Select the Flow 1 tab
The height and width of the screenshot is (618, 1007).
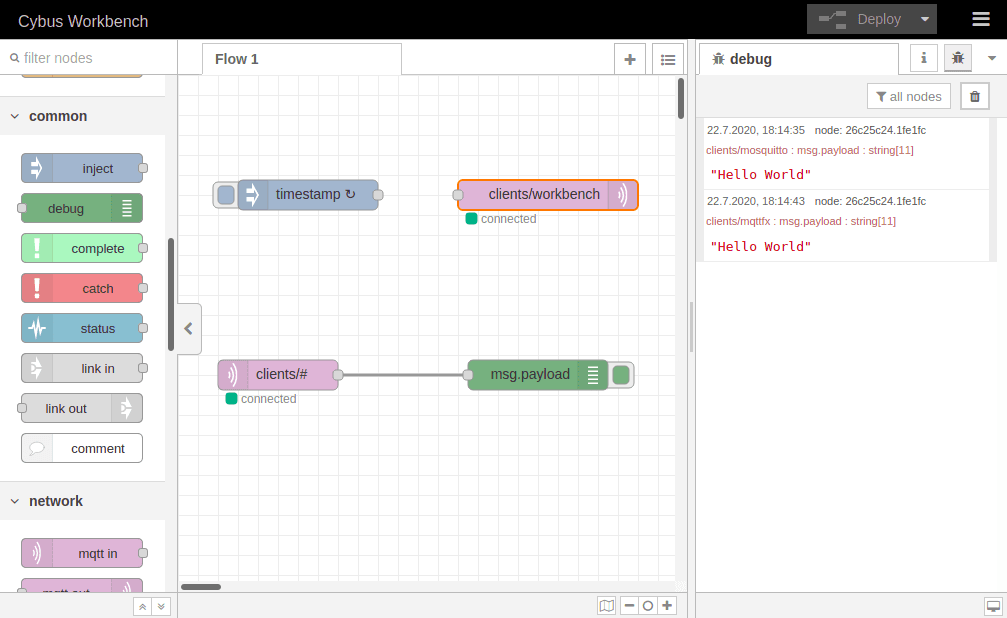pos(237,59)
